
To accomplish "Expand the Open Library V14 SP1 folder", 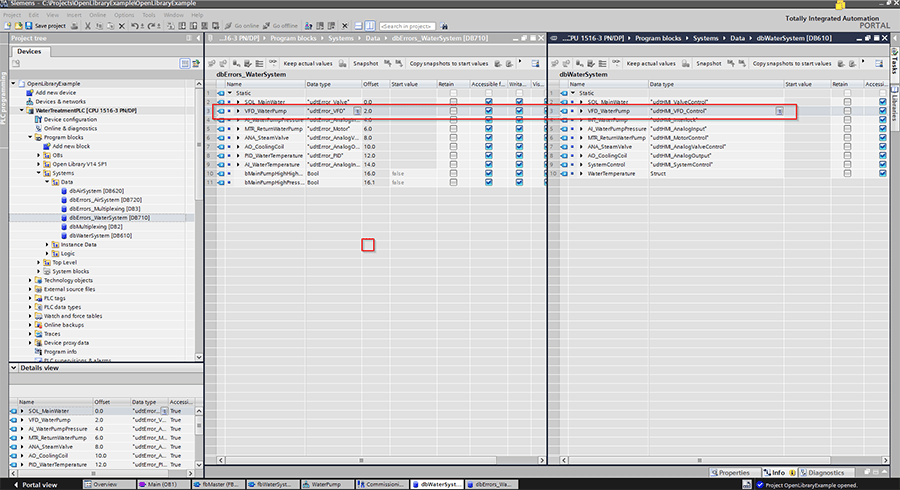I will pyautogui.click(x=39, y=164).
